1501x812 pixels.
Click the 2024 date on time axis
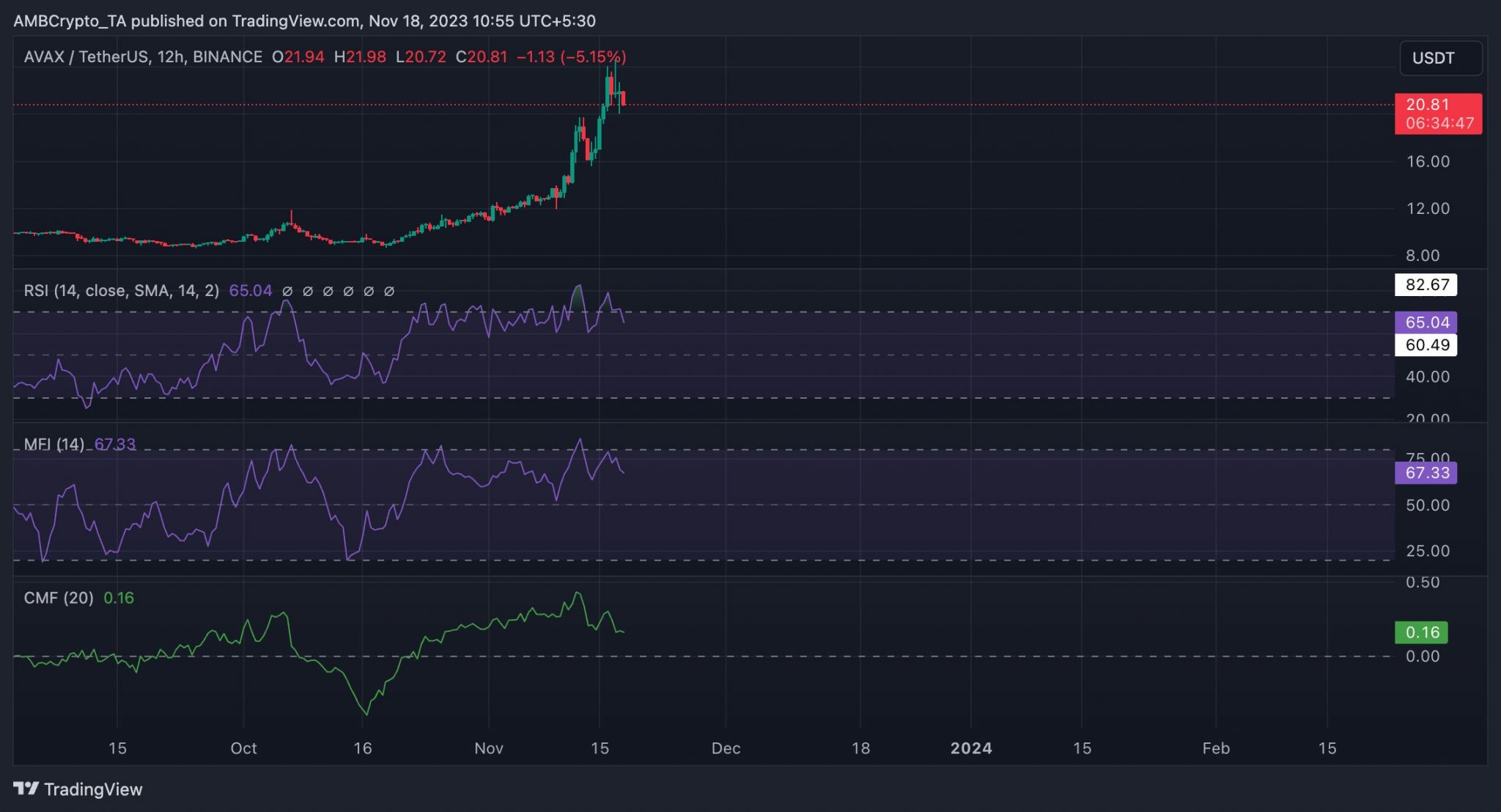[x=971, y=748]
